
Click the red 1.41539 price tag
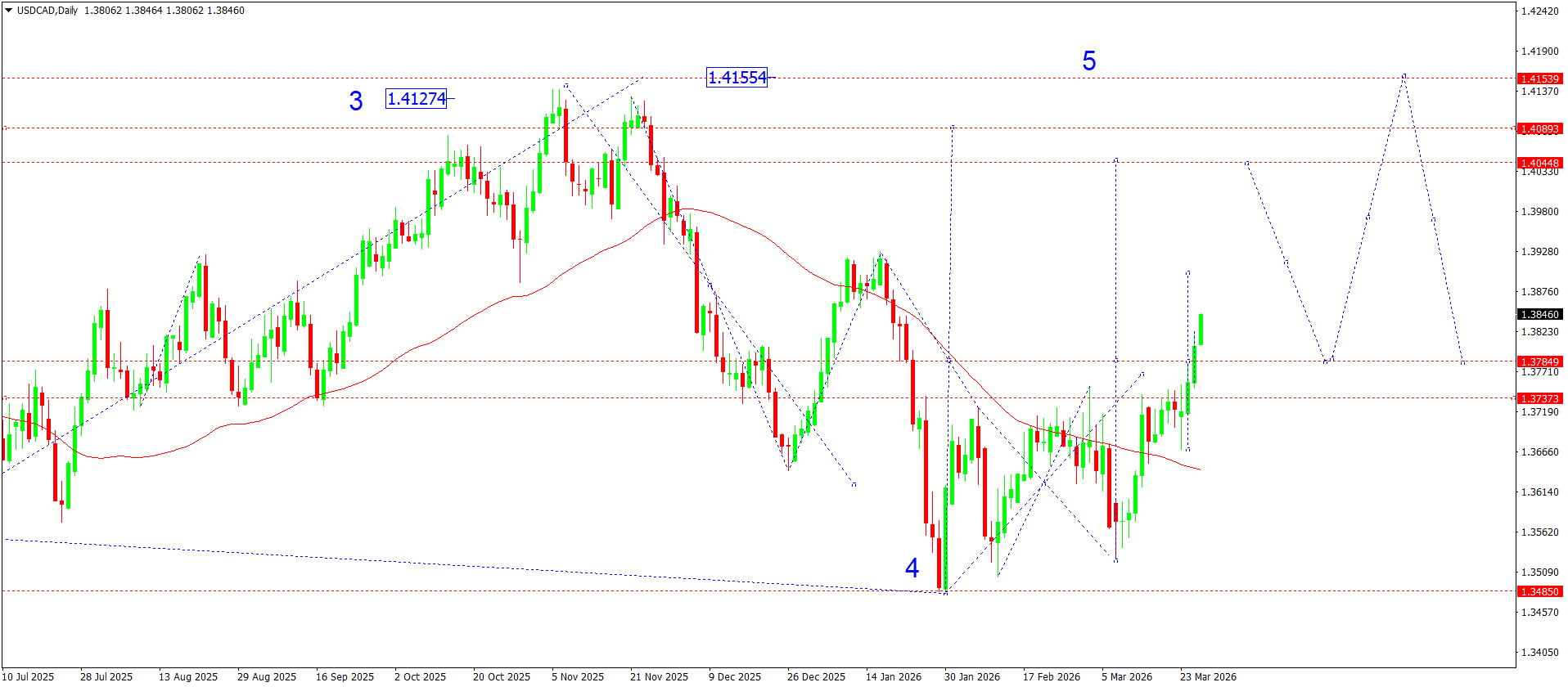(1539, 79)
